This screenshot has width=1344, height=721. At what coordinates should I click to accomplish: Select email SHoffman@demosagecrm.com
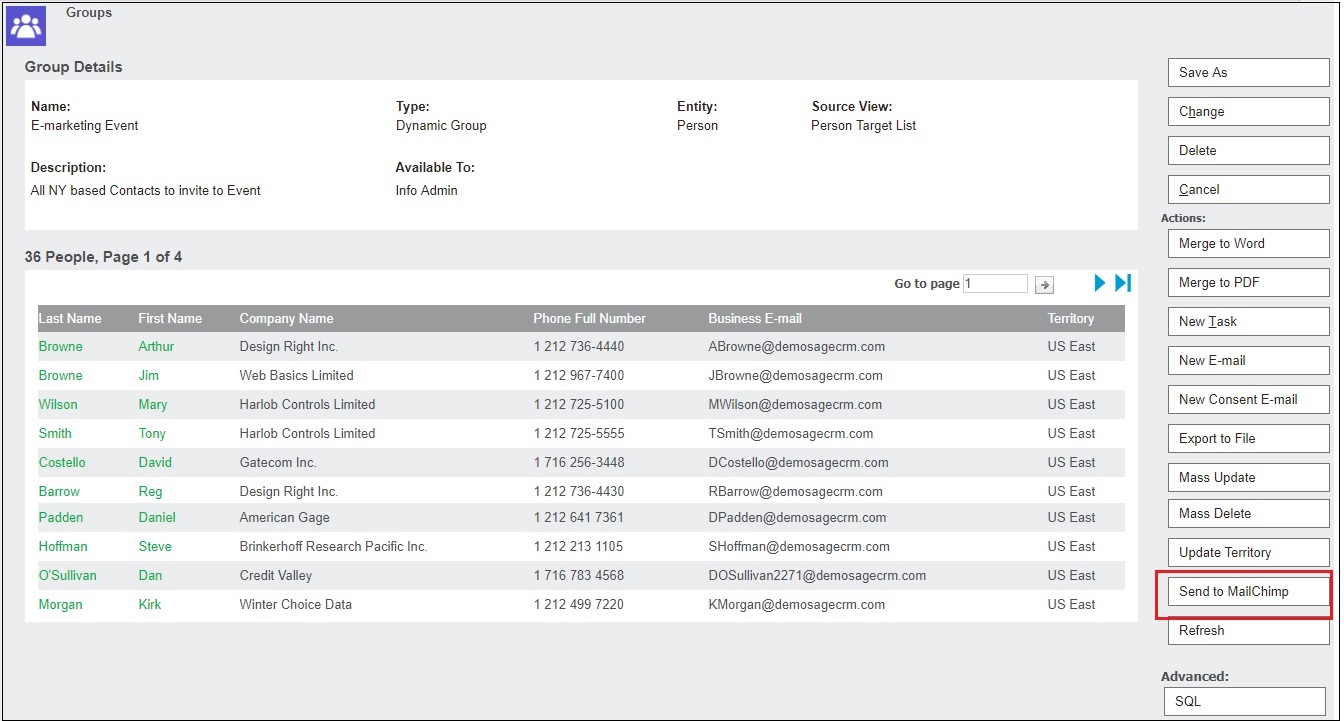pyautogui.click(x=799, y=546)
